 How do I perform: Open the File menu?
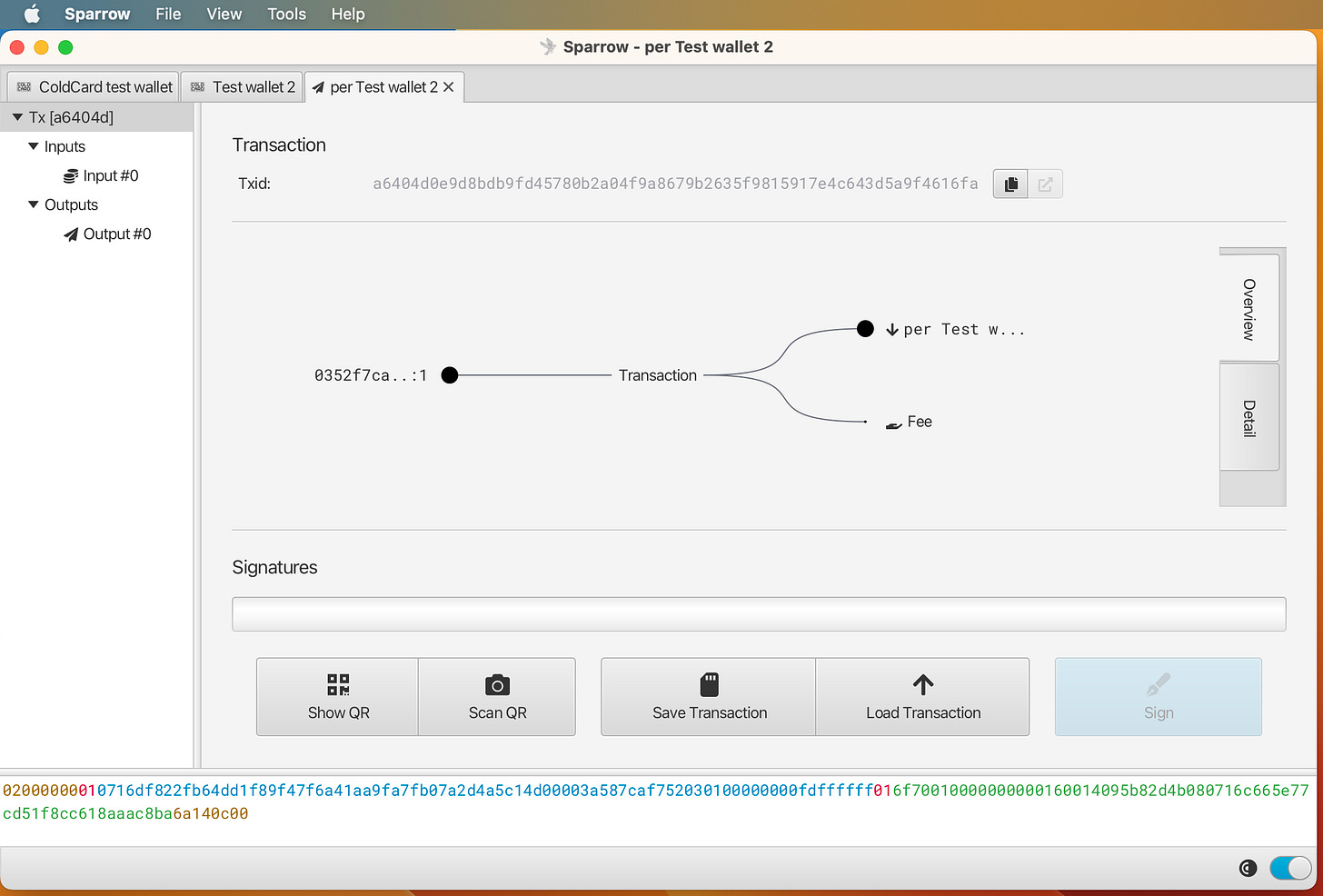168,14
